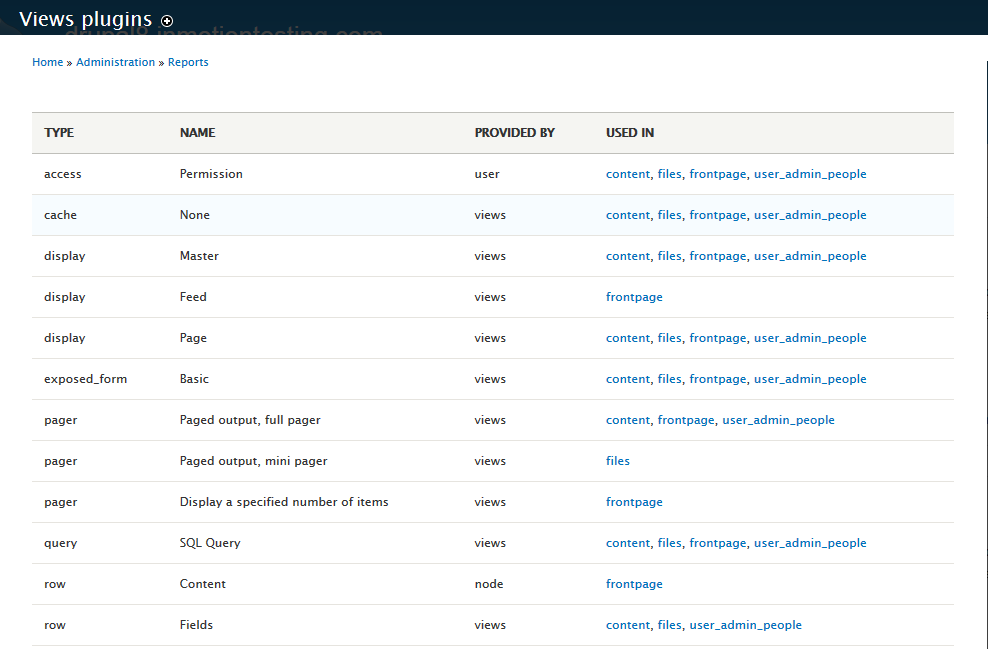
Task: Open content view in Permission row
Action: [x=627, y=174]
